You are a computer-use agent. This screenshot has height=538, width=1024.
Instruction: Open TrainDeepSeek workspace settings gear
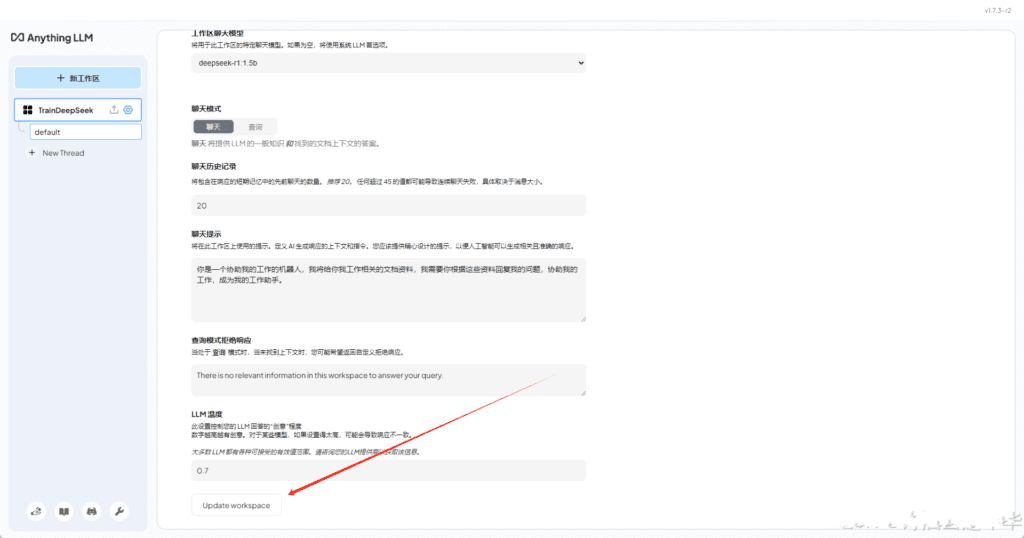click(128, 110)
